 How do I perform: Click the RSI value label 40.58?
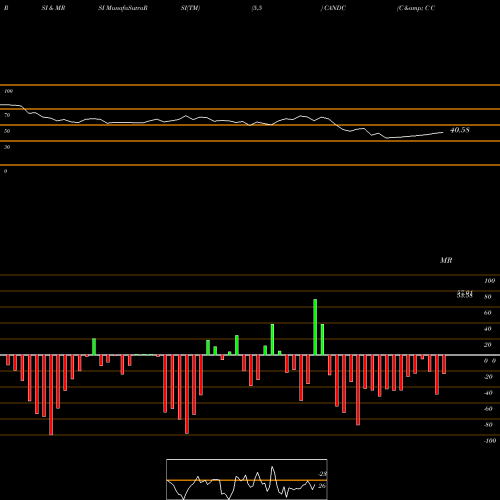click(x=460, y=130)
